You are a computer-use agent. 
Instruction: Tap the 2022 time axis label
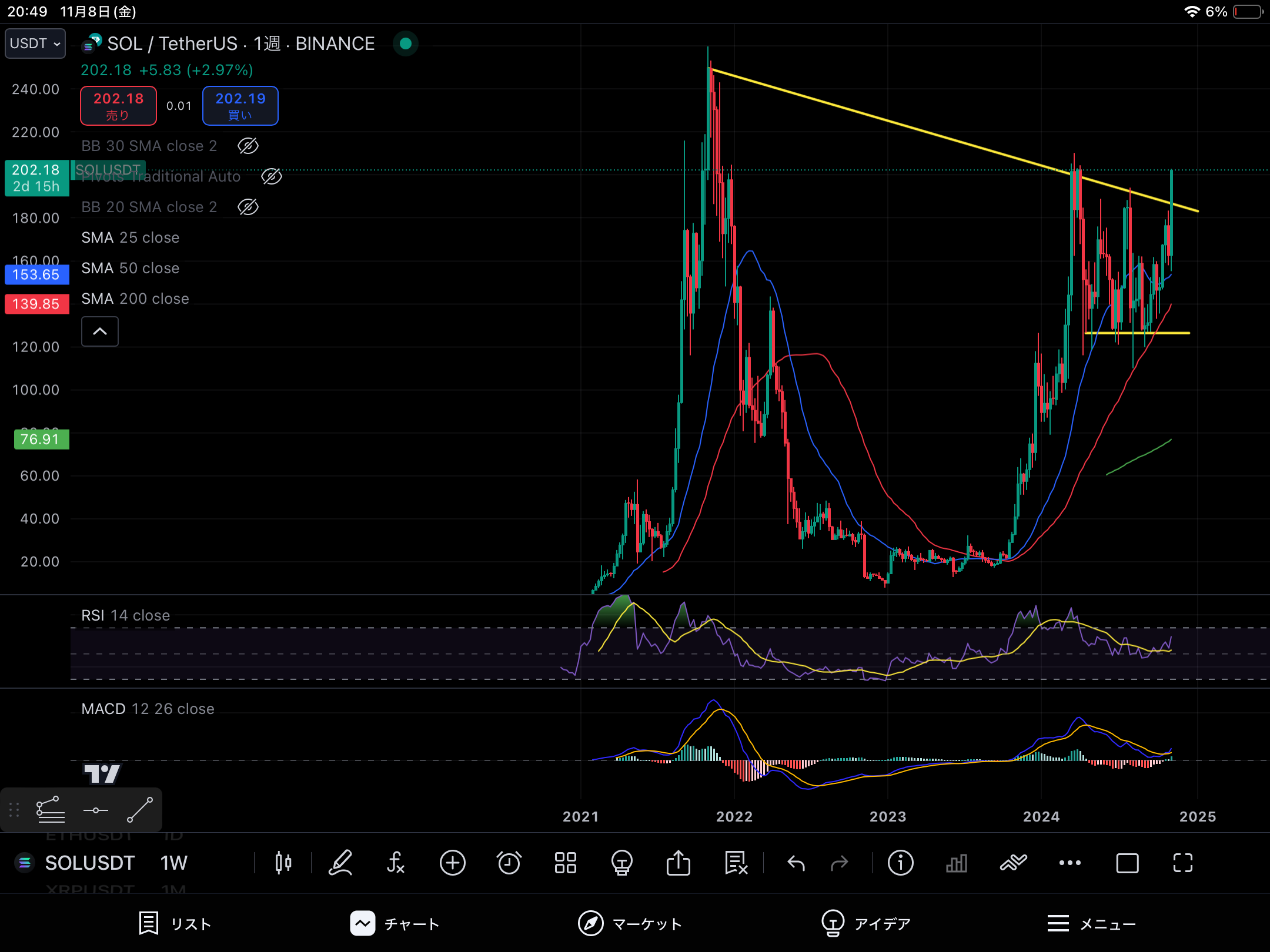click(x=734, y=816)
